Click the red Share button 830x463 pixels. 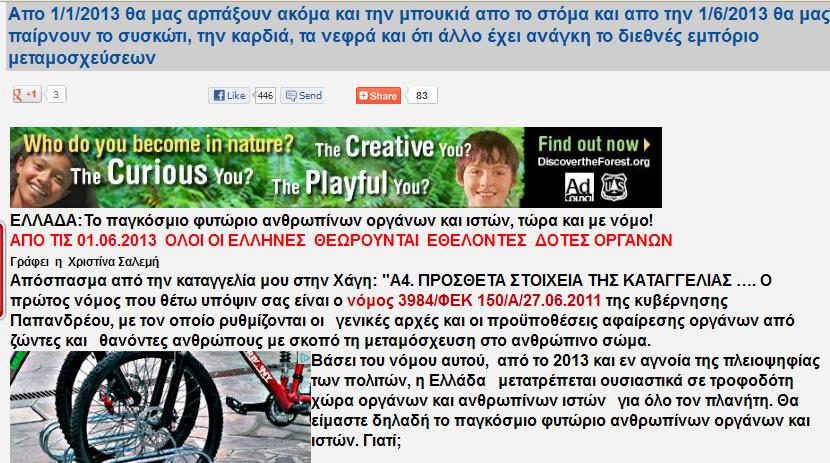coord(378,96)
